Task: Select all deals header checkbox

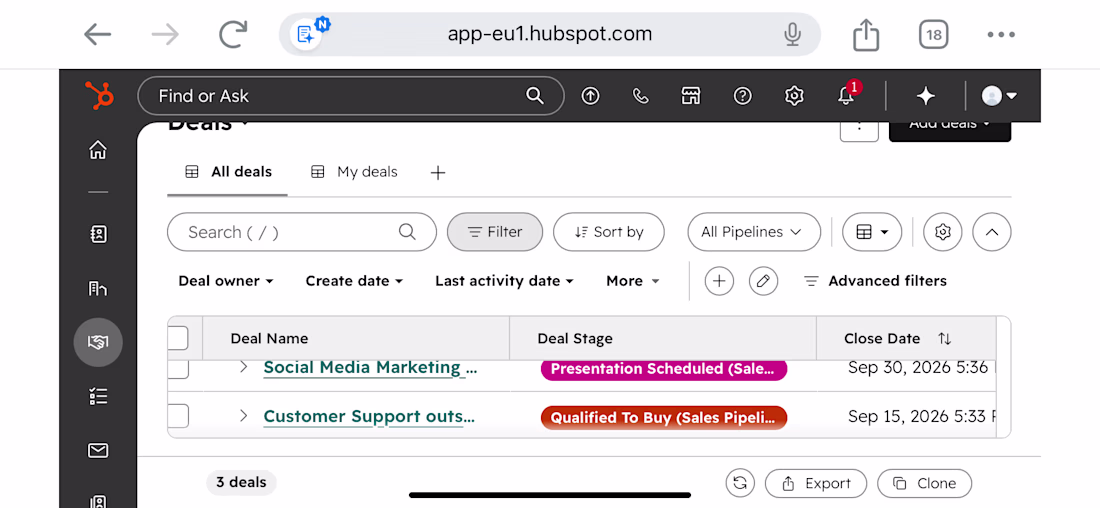Action: (x=178, y=338)
